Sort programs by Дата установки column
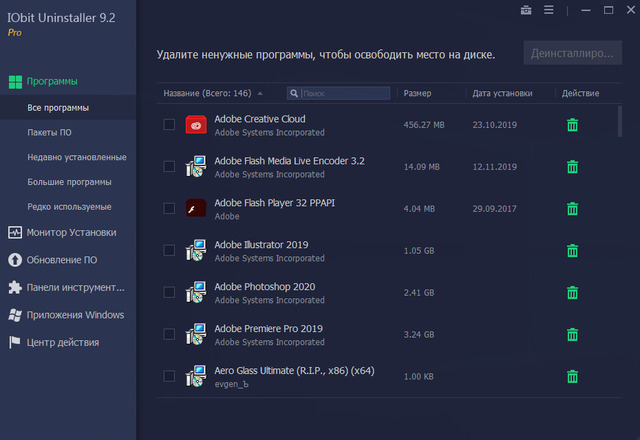 [x=501, y=93]
